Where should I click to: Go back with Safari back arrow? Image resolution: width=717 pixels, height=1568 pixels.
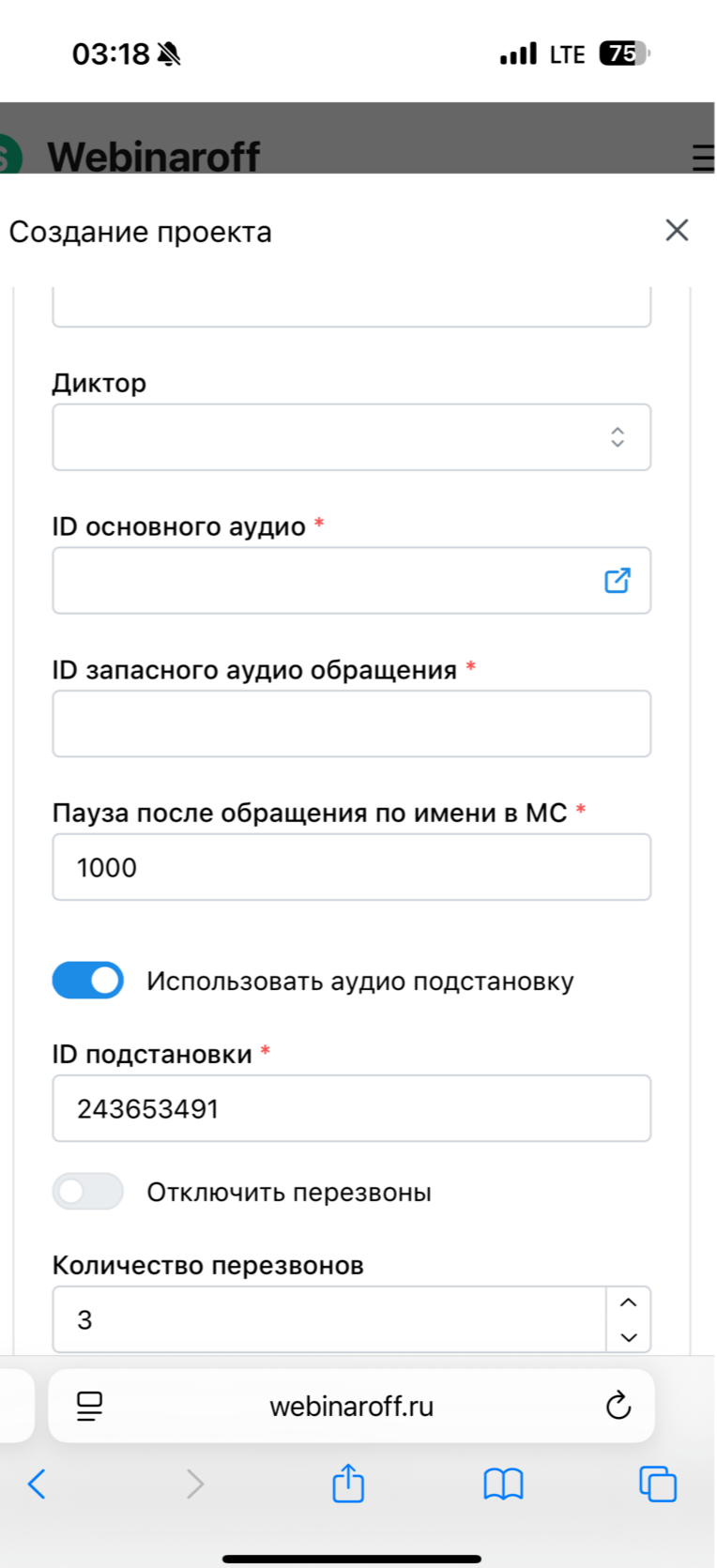click(x=38, y=1484)
